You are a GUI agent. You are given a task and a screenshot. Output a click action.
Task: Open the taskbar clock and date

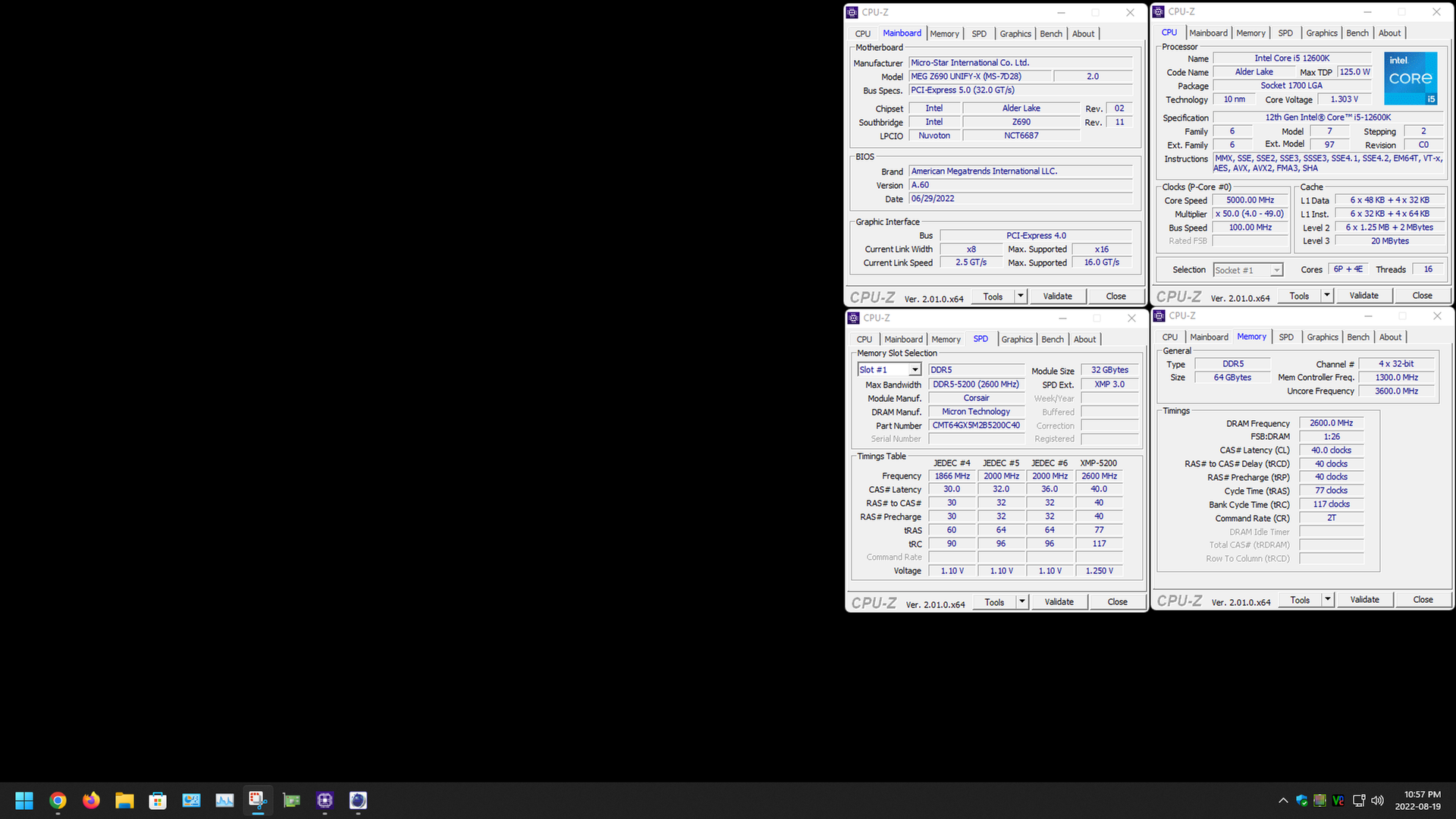pyautogui.click(x=1417, y=800)
